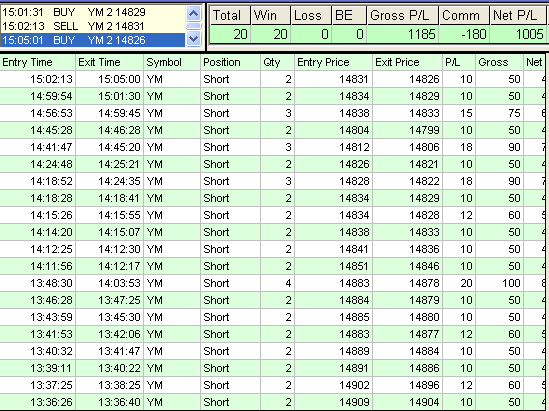Select the 15:02:13 SELL YM 2 14831 entry
This screenshot has height=411, width=549.
[x=93, y=26]
